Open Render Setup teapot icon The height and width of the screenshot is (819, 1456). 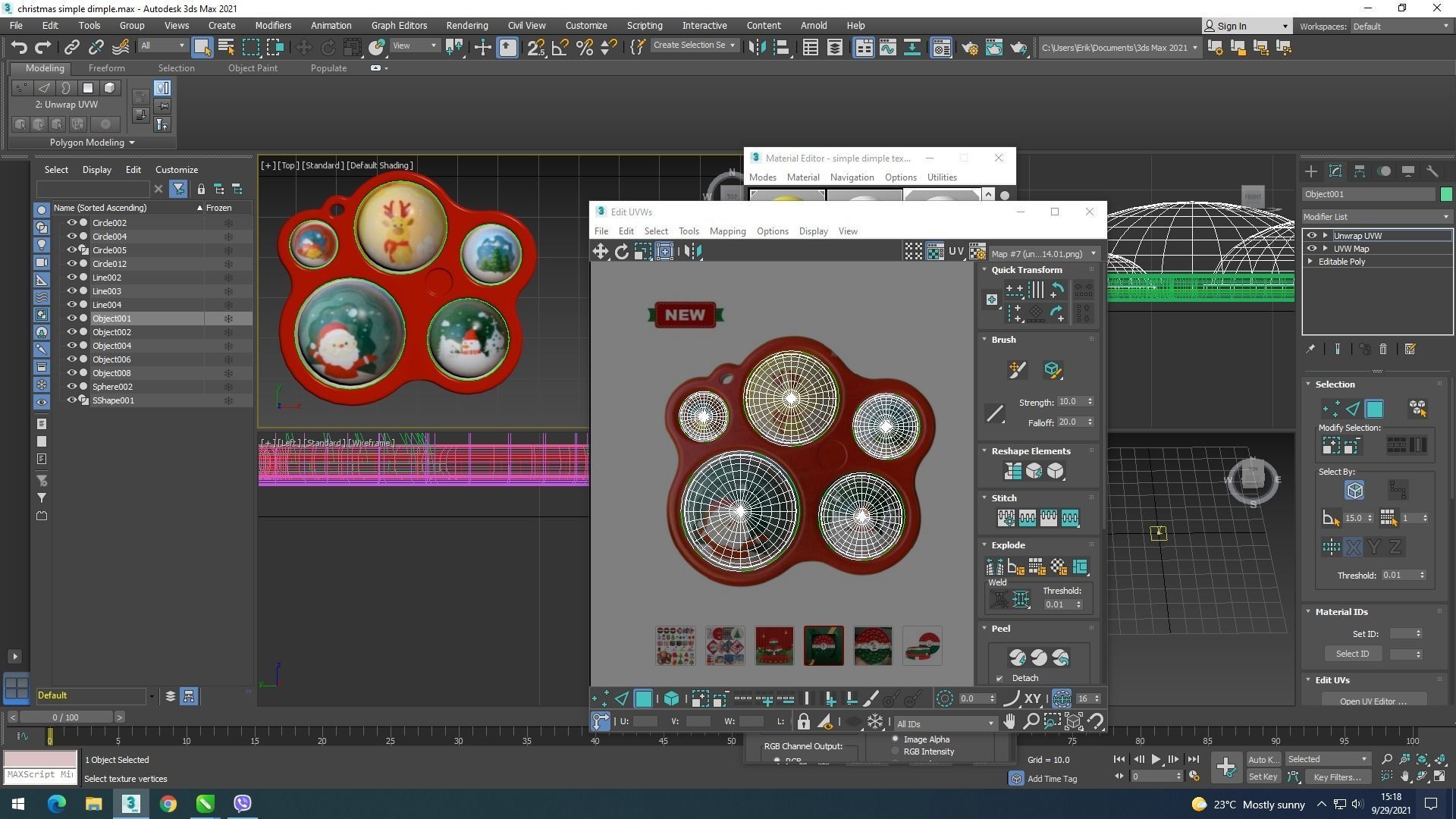tap(970, 48)
